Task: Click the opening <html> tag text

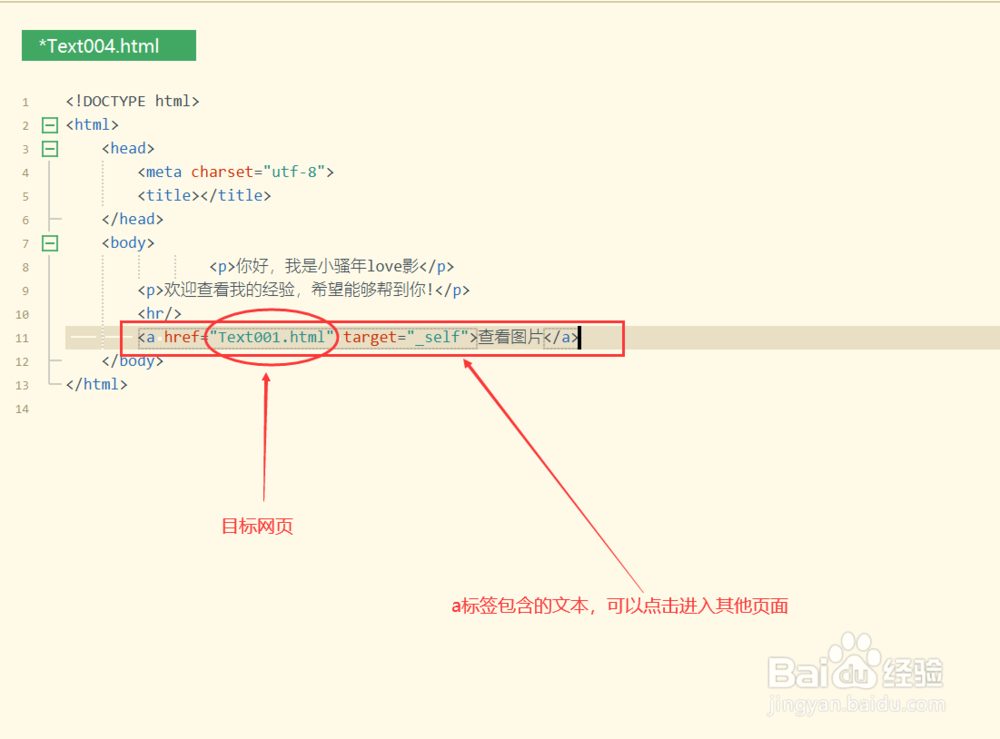Action: tap(92, 125)
